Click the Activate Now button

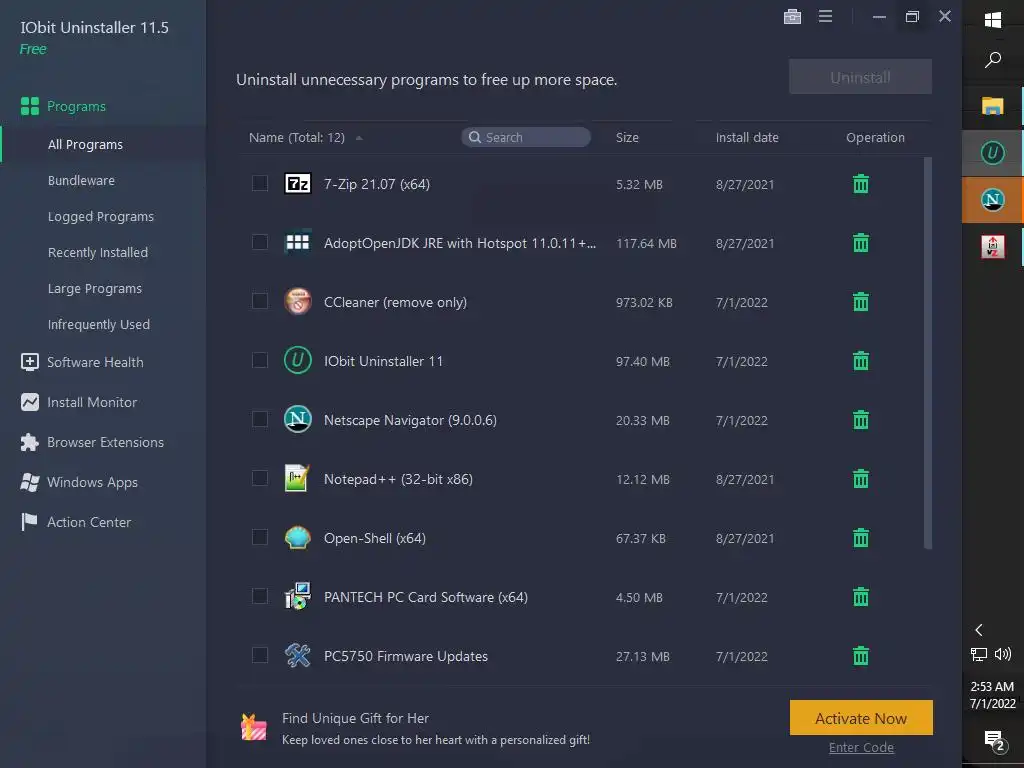coord(861,718)
